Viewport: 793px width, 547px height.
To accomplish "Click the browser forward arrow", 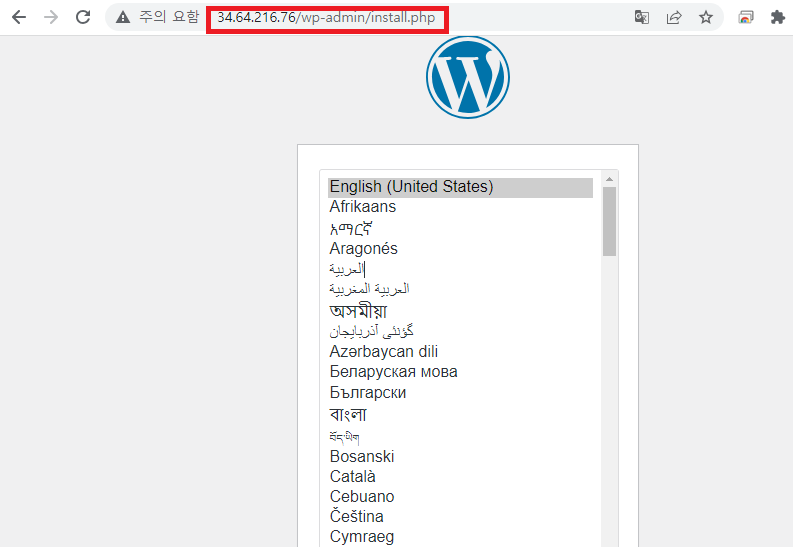I will coord(51,17).
